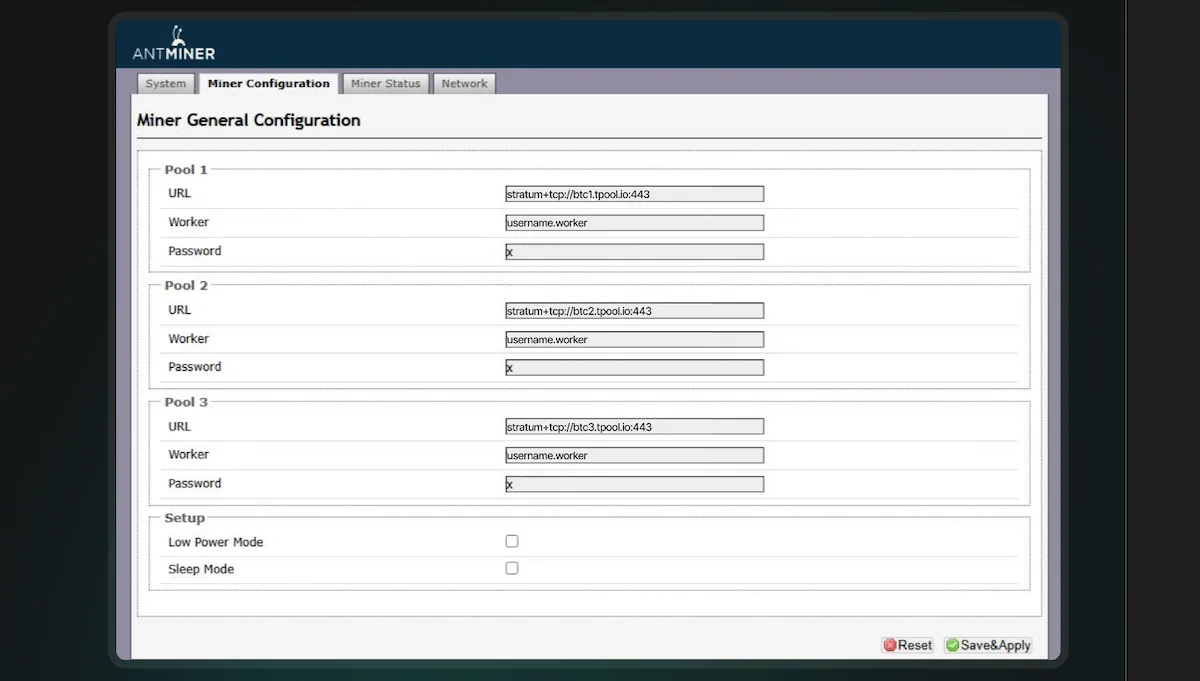The height and width of the screenshot is (681, 1200).
Task: Click the "Setup" group label
Action: [185, 518]
